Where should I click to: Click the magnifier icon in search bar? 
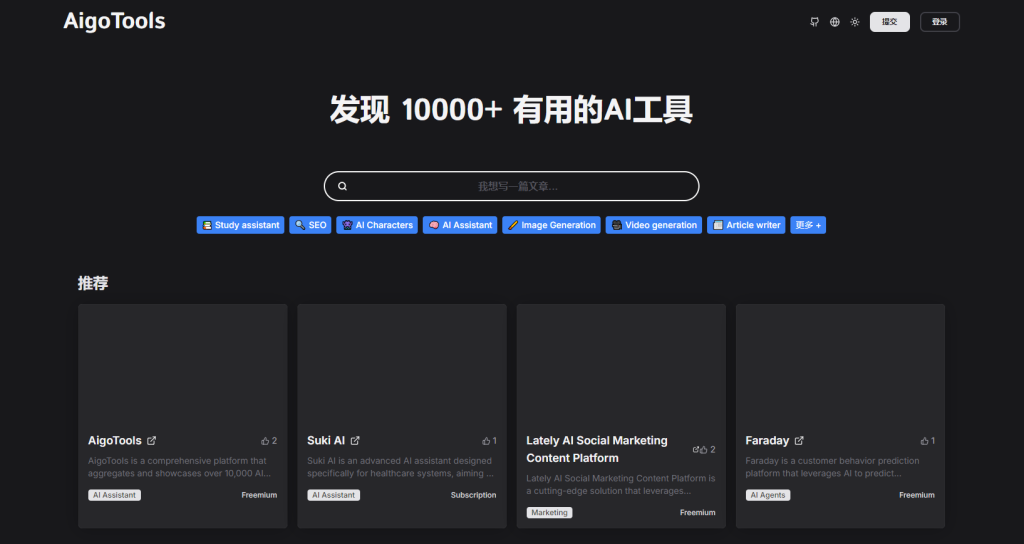342,186
